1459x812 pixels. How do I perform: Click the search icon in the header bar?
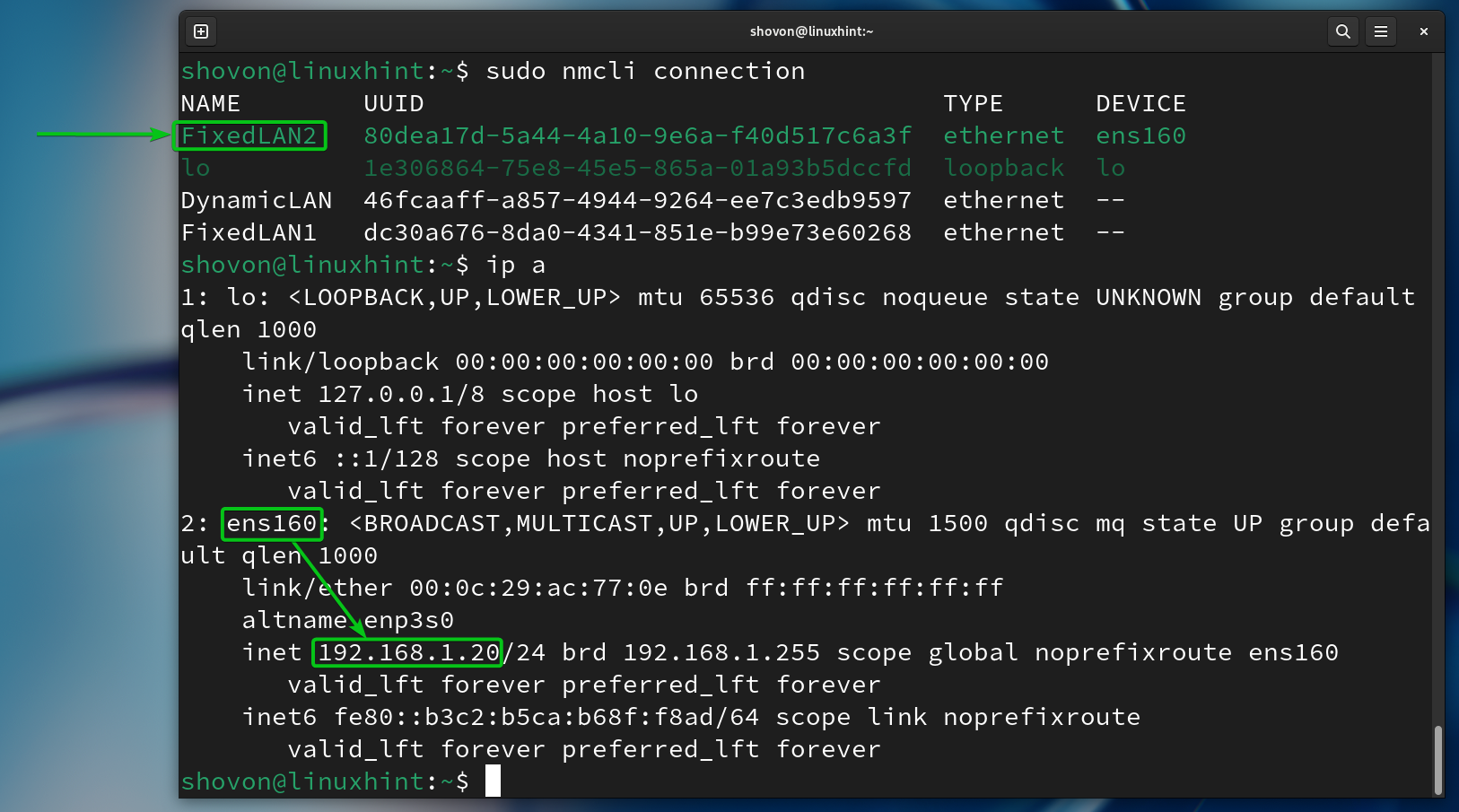1342,31
